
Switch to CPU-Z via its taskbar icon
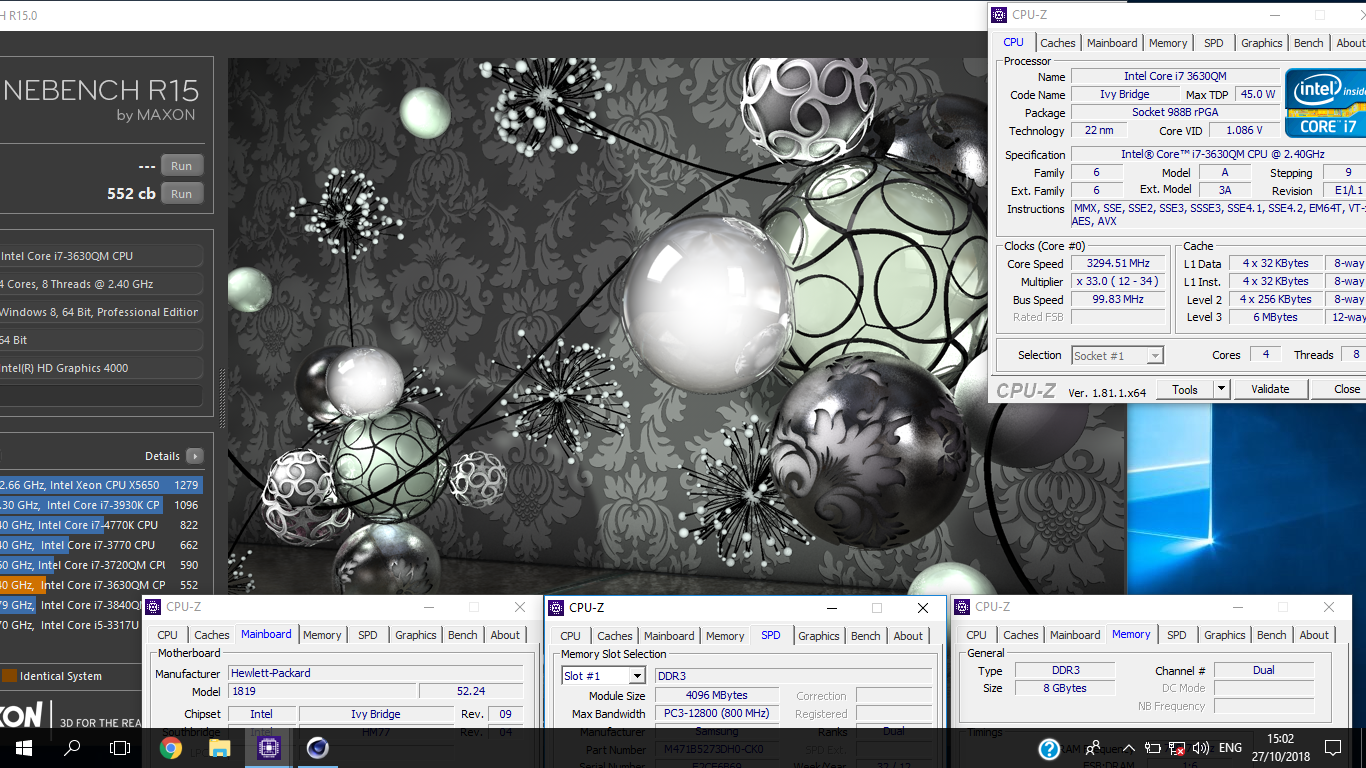[x=268, y=748]
